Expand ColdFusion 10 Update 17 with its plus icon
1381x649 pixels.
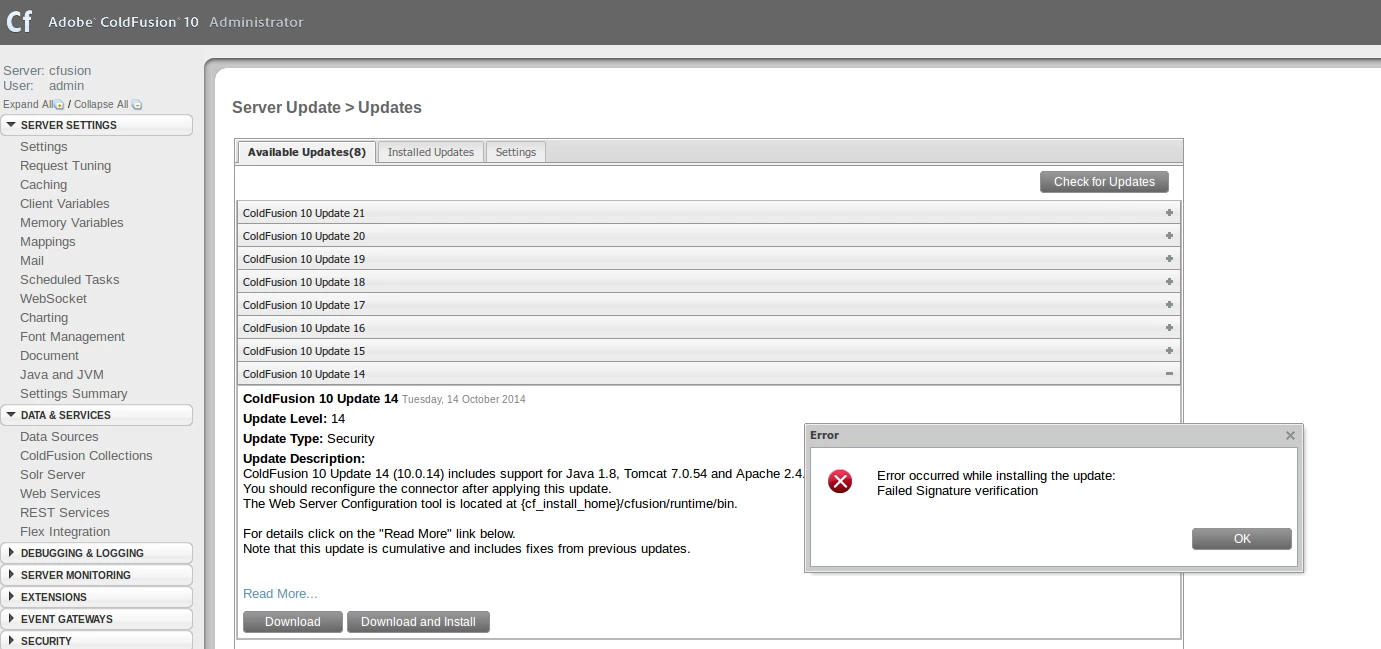coord(1169,305)
